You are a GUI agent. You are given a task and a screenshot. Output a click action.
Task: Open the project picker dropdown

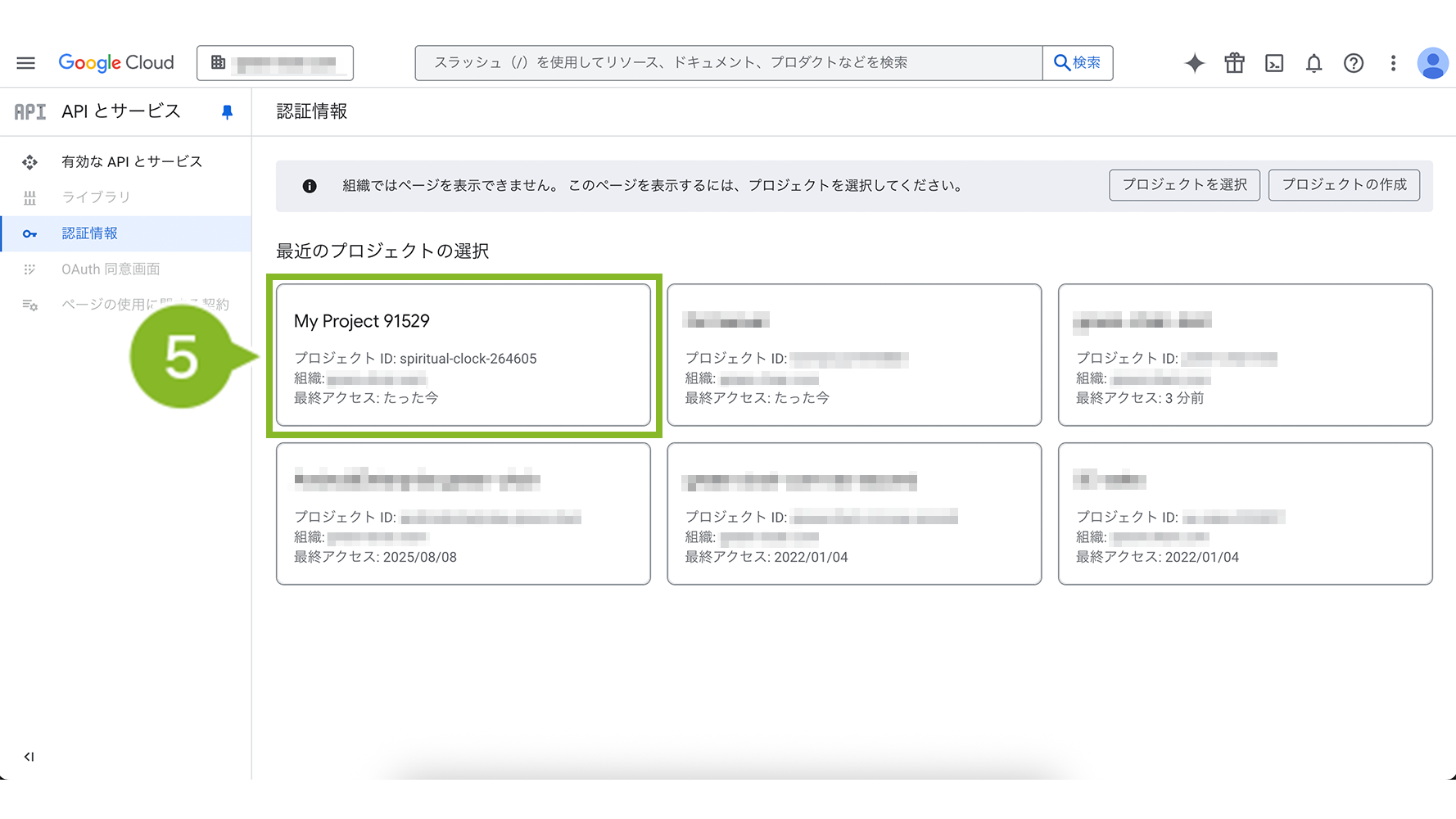275,63
